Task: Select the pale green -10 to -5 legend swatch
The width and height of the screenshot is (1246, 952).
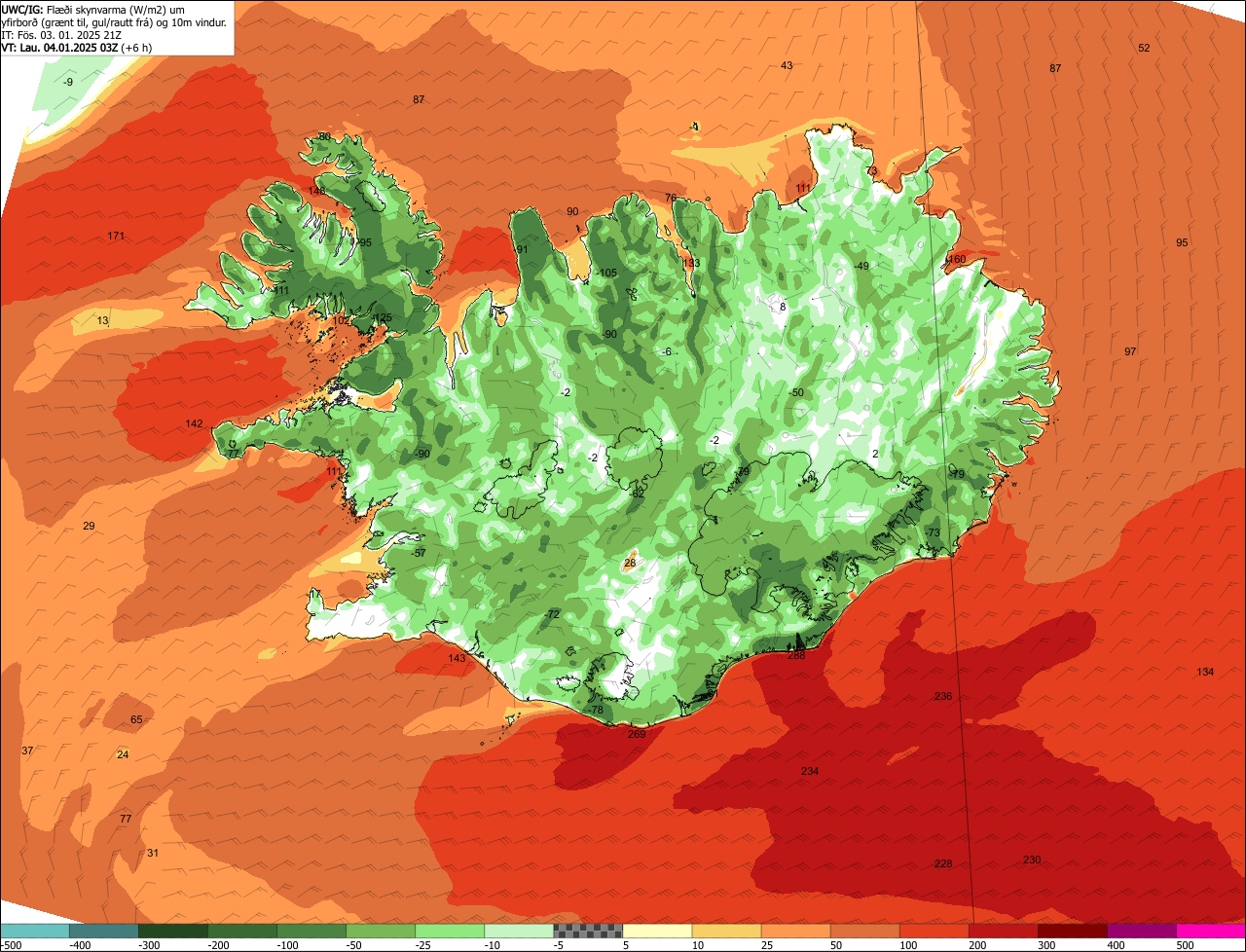Action: coord(519,931)
